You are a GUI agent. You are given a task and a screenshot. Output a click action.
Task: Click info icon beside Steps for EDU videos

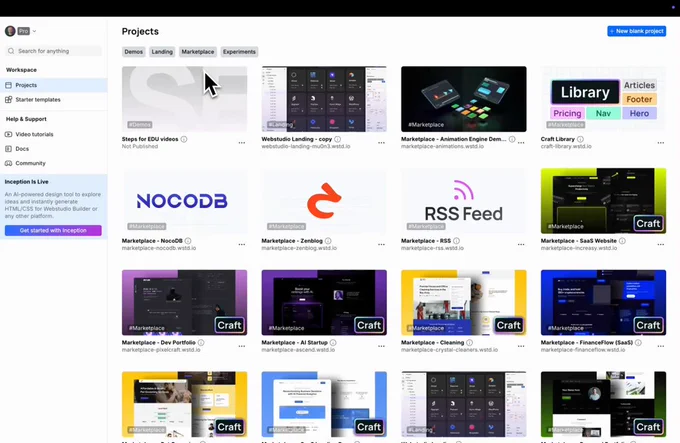(x=185, y=139)
